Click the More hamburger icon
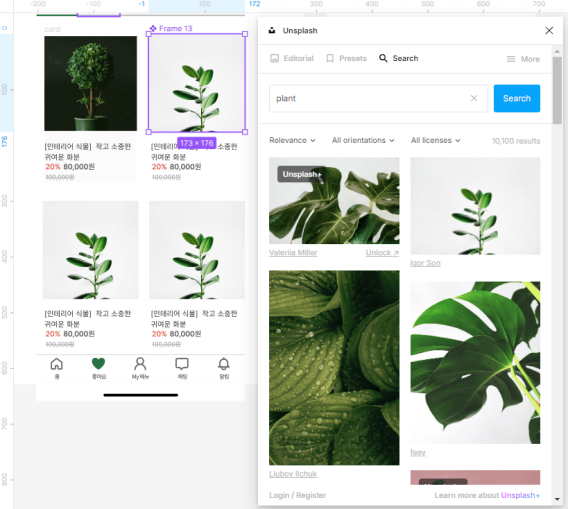Image resolution: width=568 pixels, height=509 pixels. tap(511, 59)
